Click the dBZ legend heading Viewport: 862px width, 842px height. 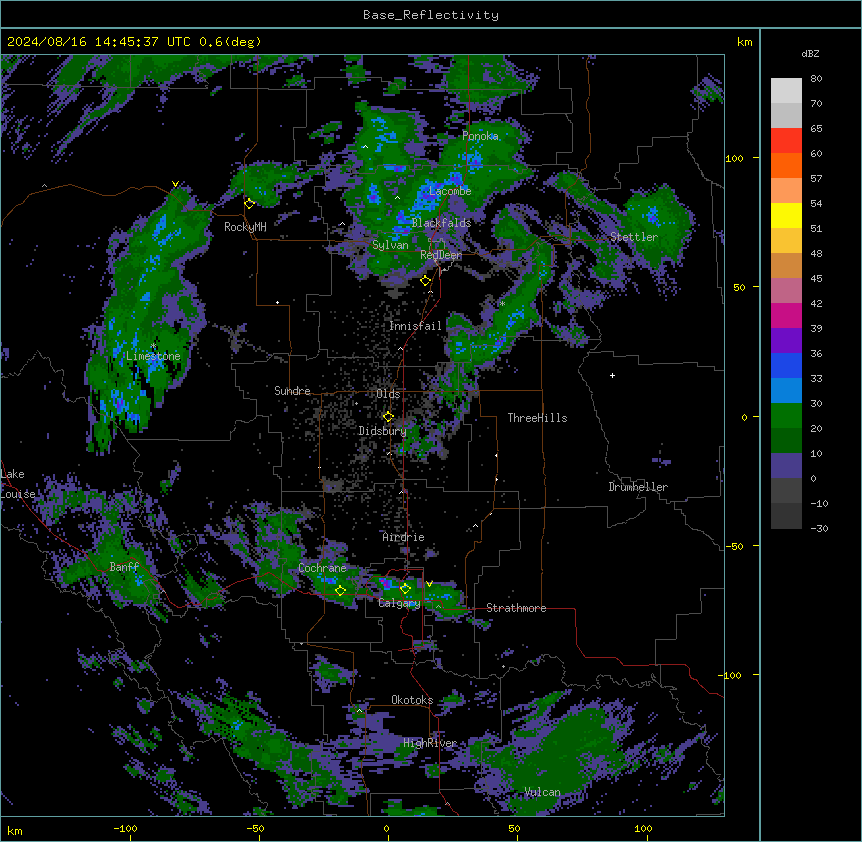click(810, 53)
